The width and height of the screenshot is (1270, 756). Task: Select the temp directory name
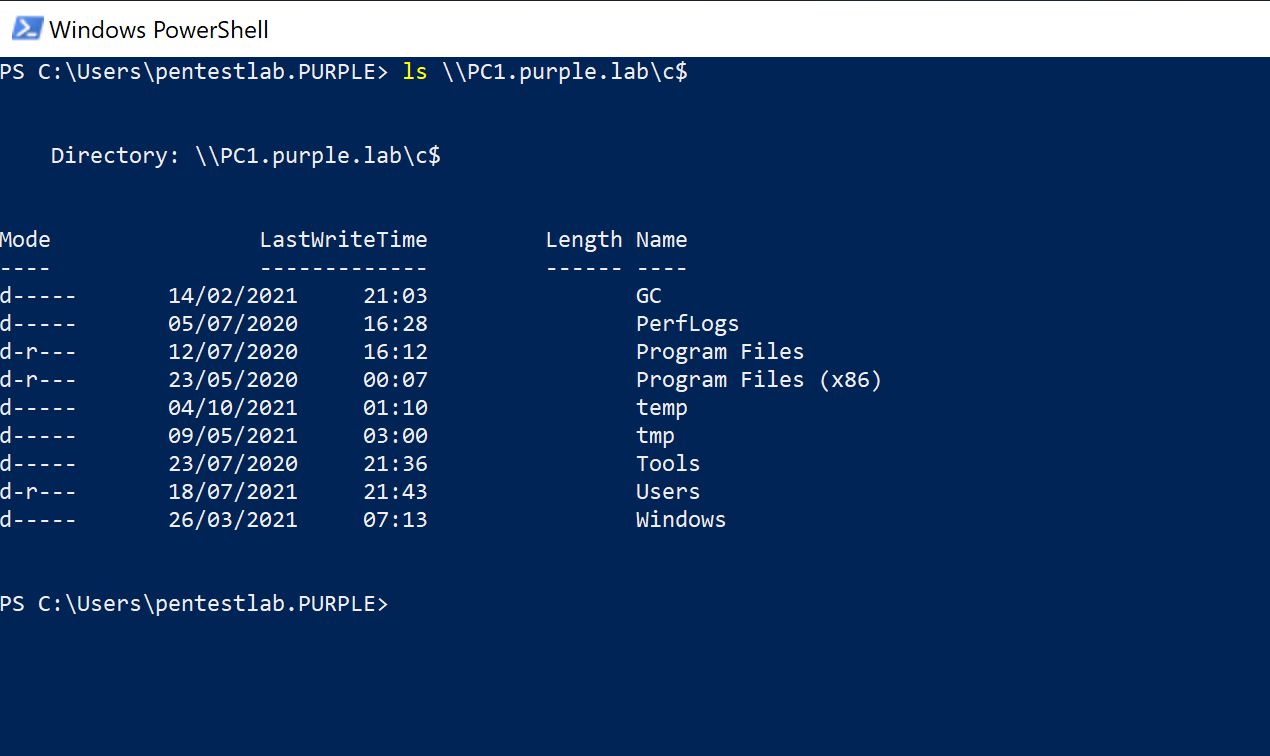pos(662,408)
